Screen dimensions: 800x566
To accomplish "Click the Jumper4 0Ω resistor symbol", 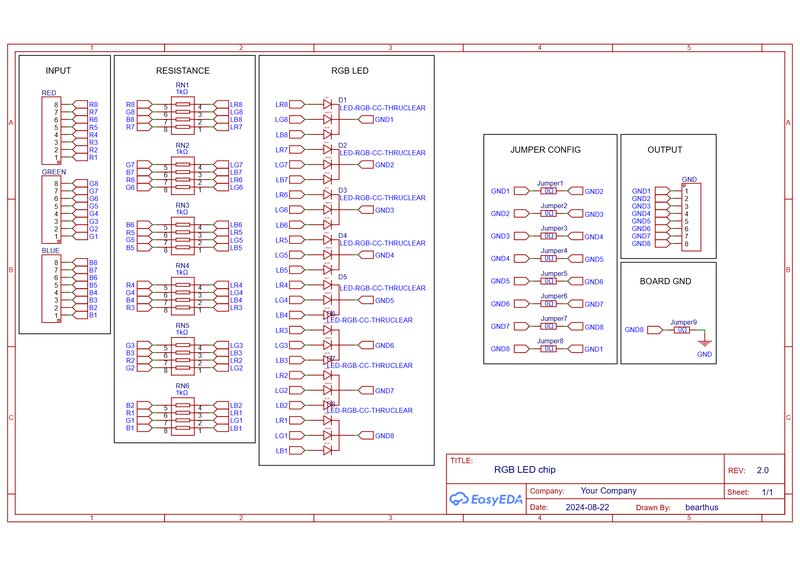I will (x=548, y=258).
